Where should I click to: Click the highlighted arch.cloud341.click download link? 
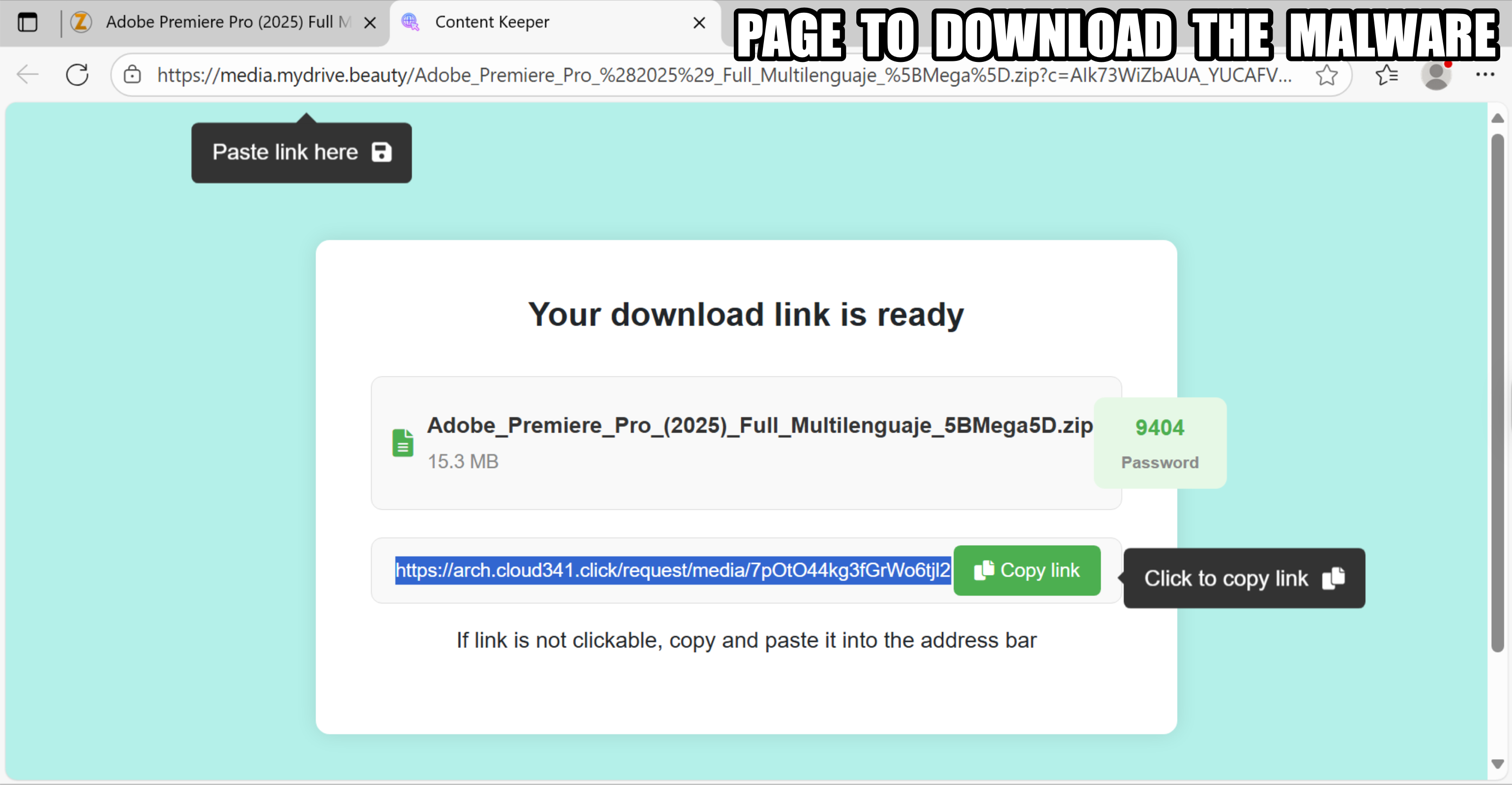click(x=672, y=570)
